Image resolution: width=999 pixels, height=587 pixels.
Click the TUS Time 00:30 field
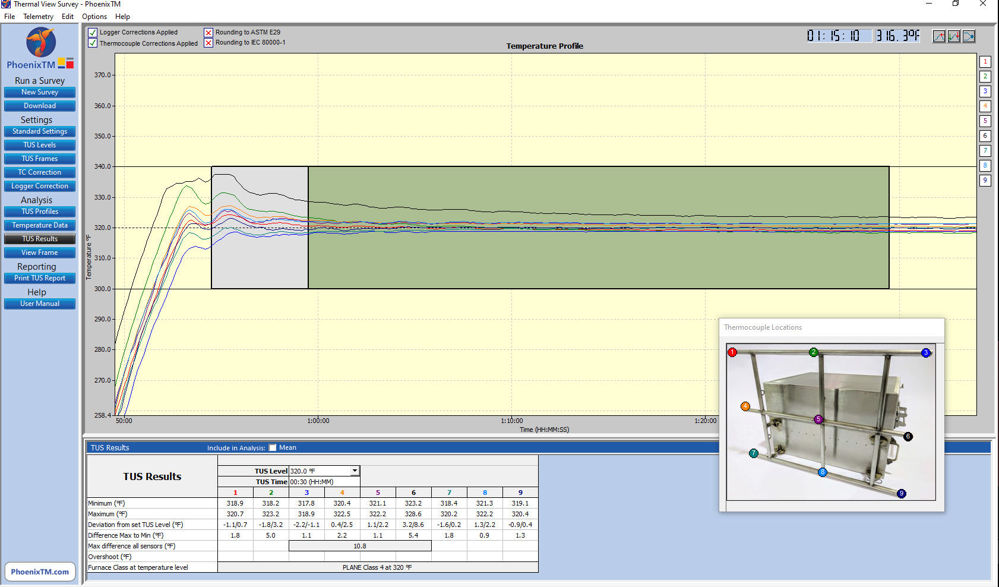pyautogui.click(x=325, y=482)
